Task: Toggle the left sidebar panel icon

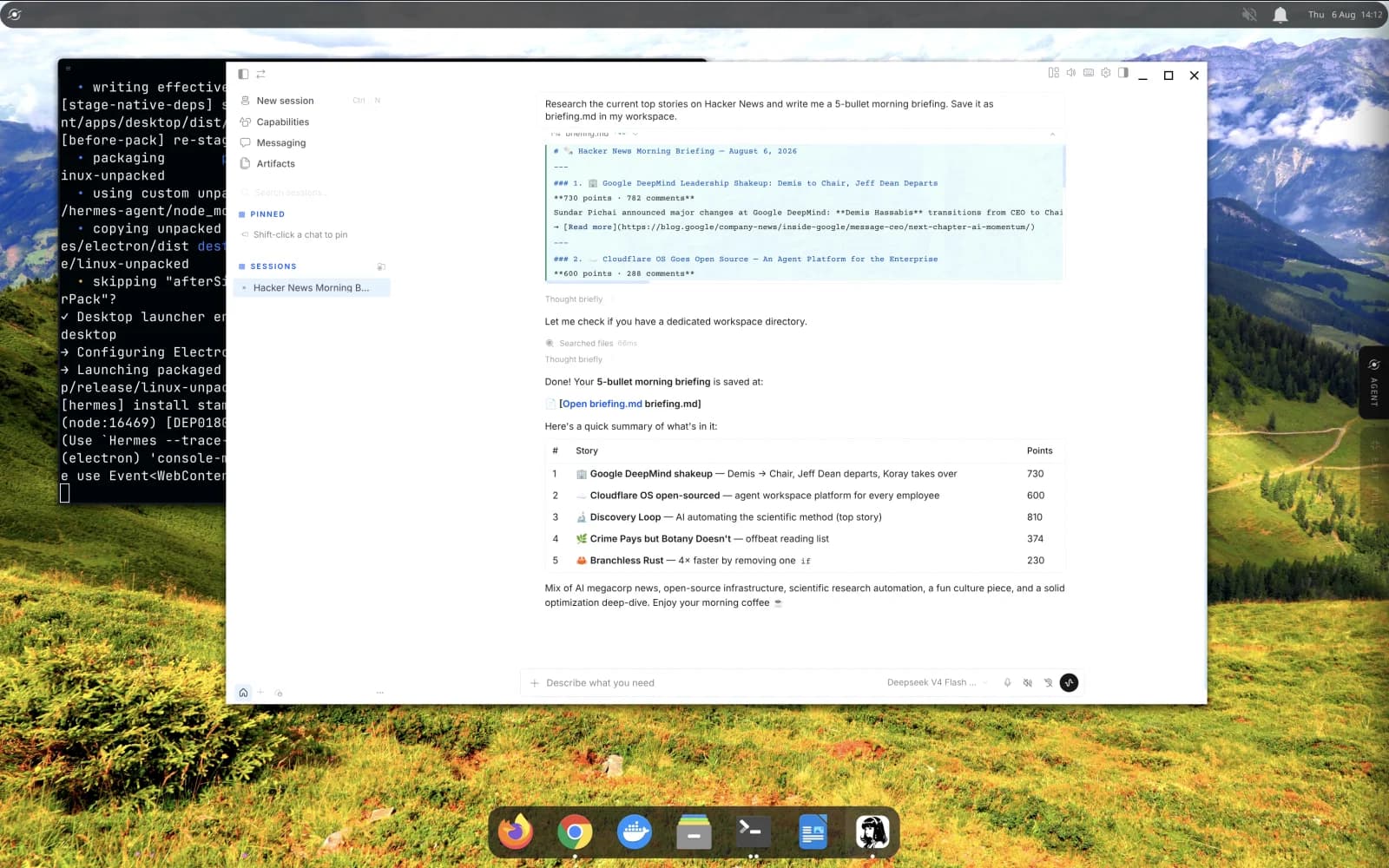Action: click(243, 74)
